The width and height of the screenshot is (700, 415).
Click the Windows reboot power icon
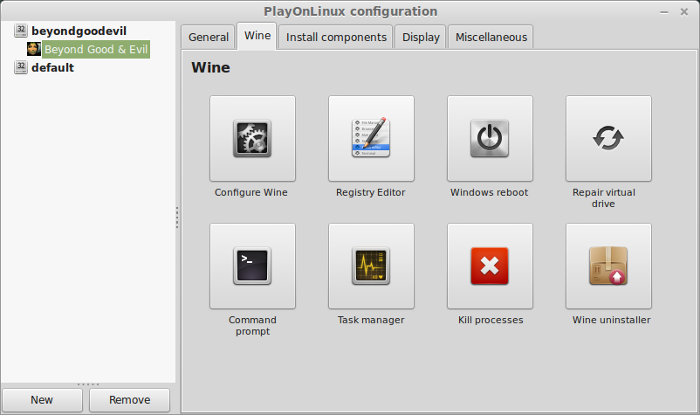pyautogui.click(x=490, y=138)
